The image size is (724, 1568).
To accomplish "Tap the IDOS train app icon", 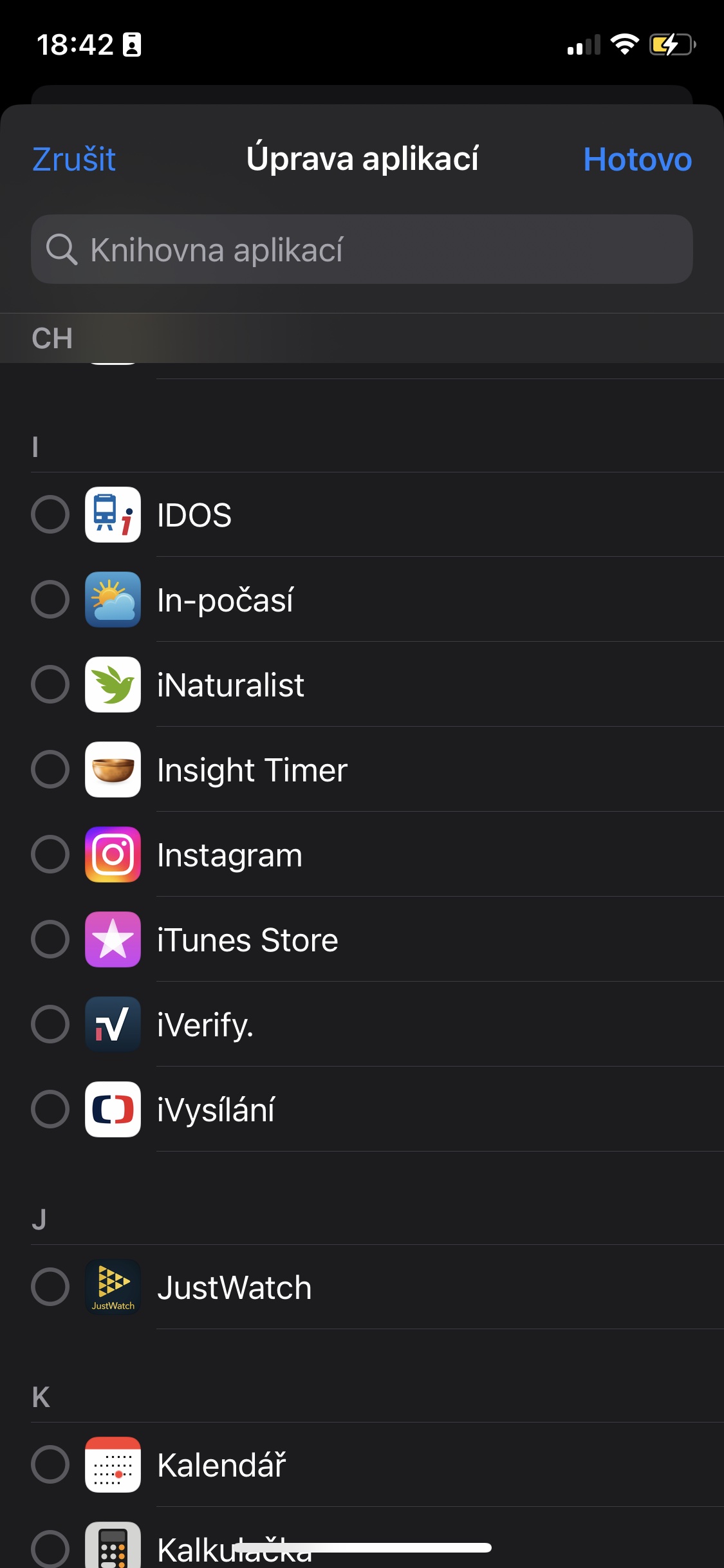I will tap(113, 514).
